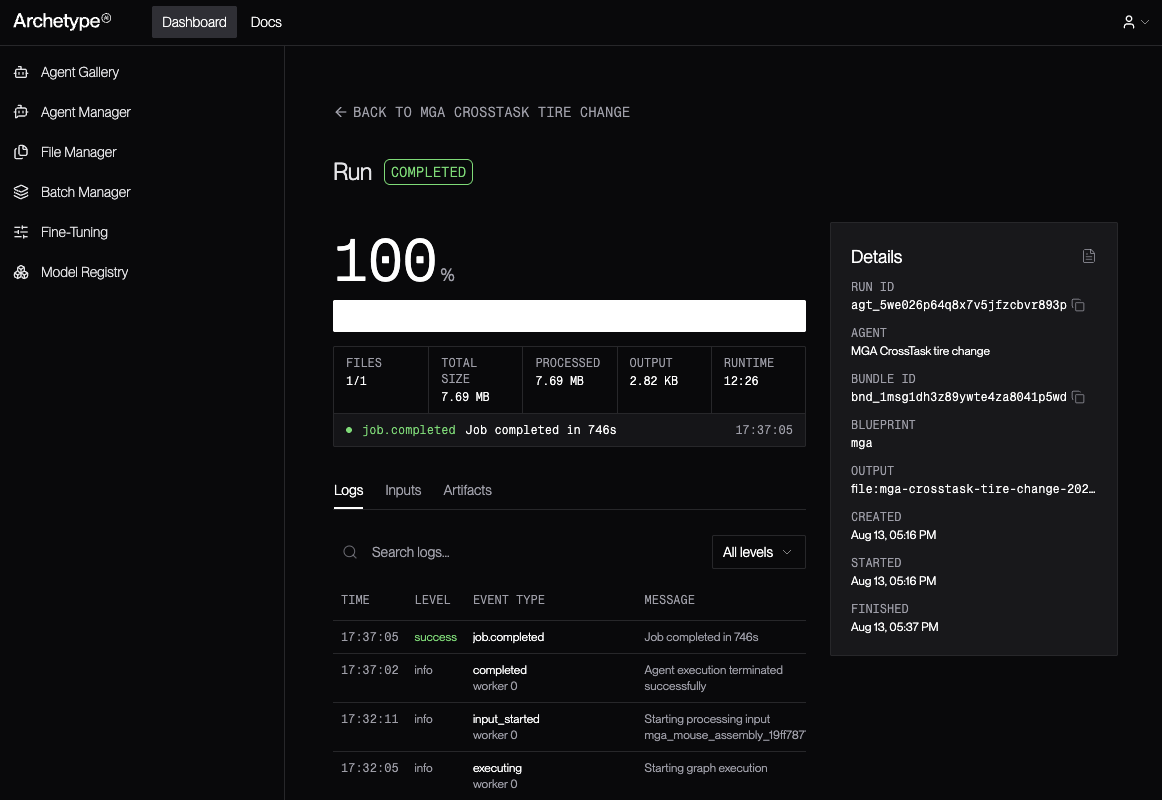Click the back arrow icon

[x=340, y=112]
